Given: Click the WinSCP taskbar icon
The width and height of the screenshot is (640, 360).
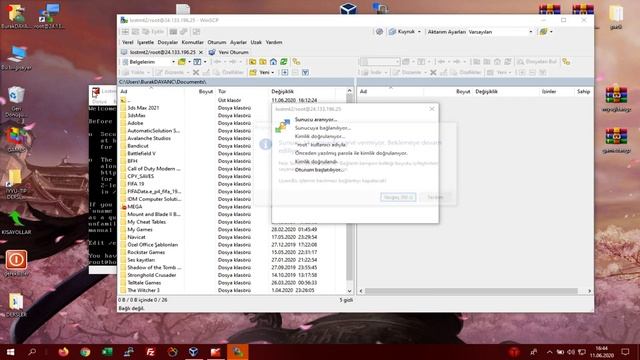Looking at the screenshot, I should click(237, 351).
